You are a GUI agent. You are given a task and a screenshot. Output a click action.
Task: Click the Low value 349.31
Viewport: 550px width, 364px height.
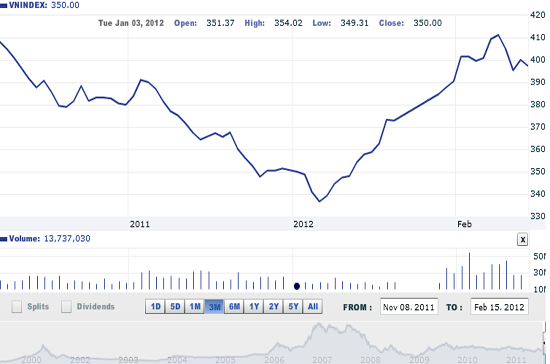click(x=354, y=23)
